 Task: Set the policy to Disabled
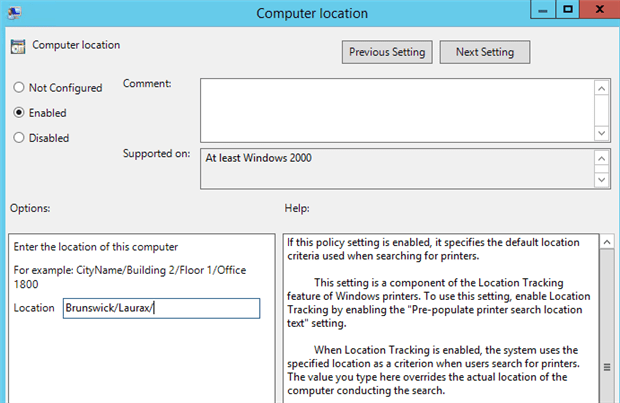pos(19,138)
